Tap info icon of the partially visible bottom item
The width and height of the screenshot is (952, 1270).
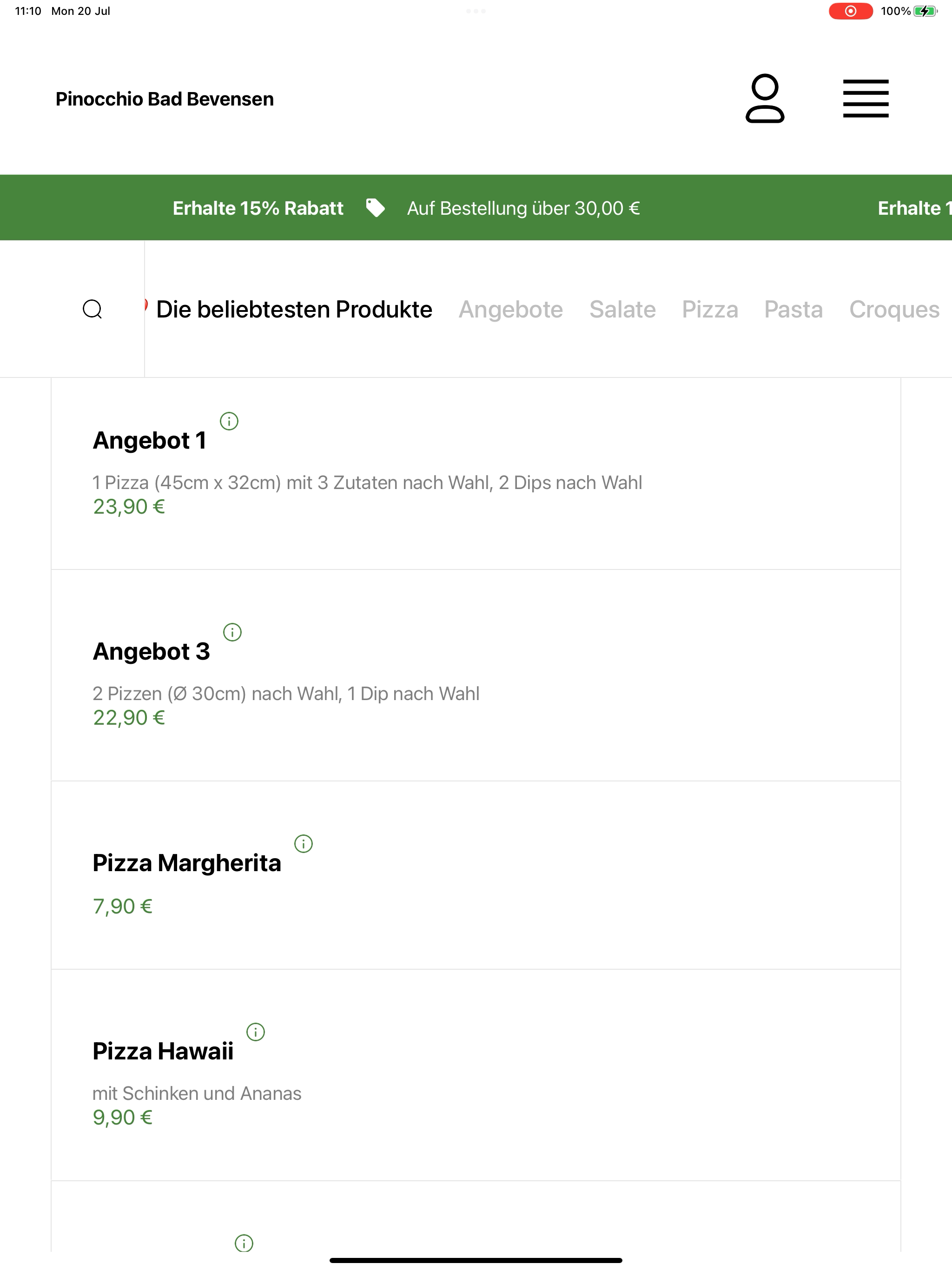[244, 1243]
